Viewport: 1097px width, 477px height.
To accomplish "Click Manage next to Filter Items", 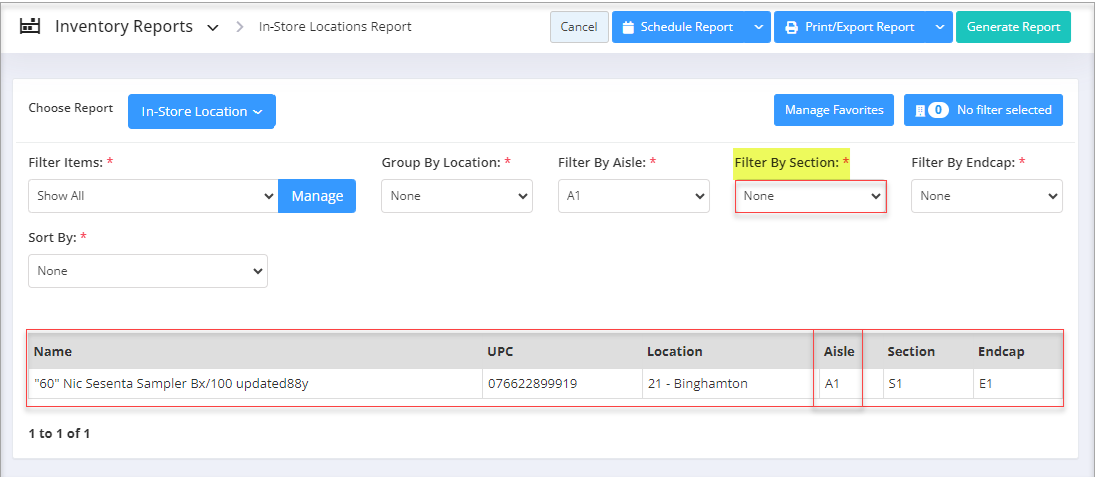I will pyautogui.click(x=317, y=197).
